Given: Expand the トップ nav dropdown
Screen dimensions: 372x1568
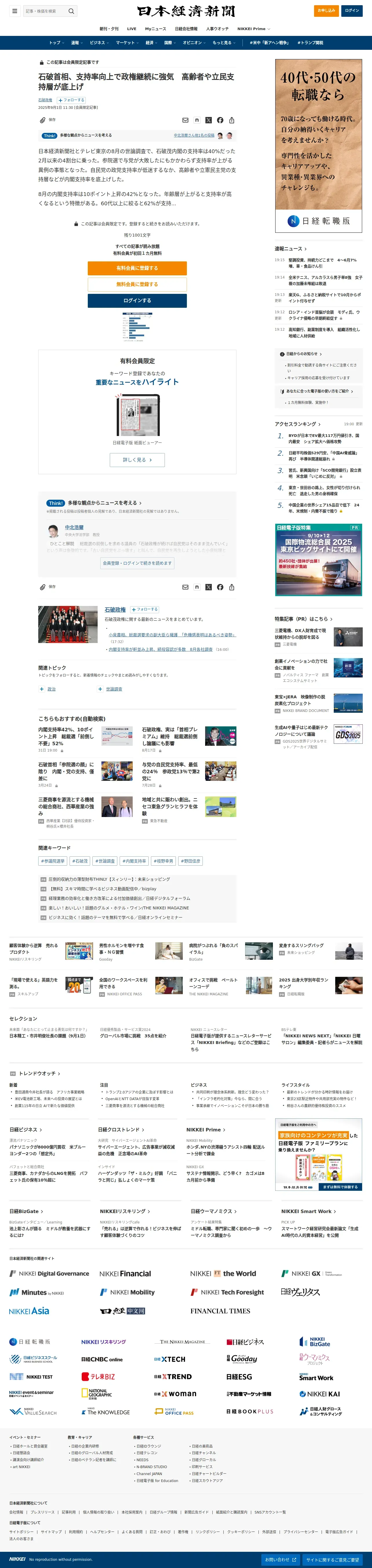Looking at the screenshot, I should (x=56, y=43).
